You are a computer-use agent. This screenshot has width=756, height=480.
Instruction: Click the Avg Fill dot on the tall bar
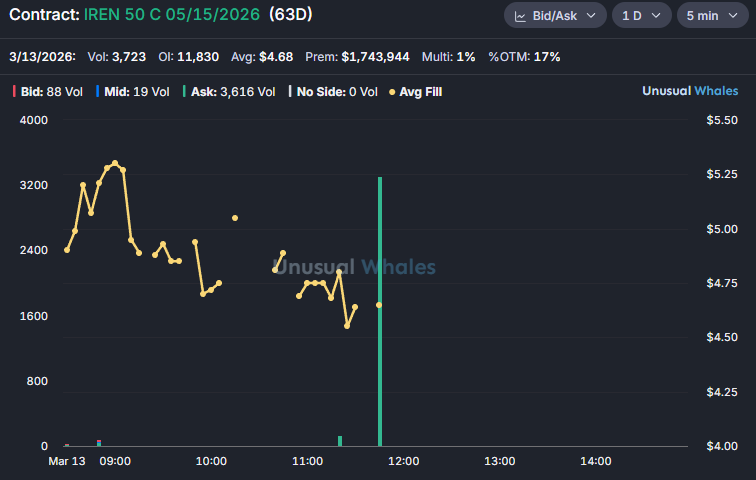(379, 305)
